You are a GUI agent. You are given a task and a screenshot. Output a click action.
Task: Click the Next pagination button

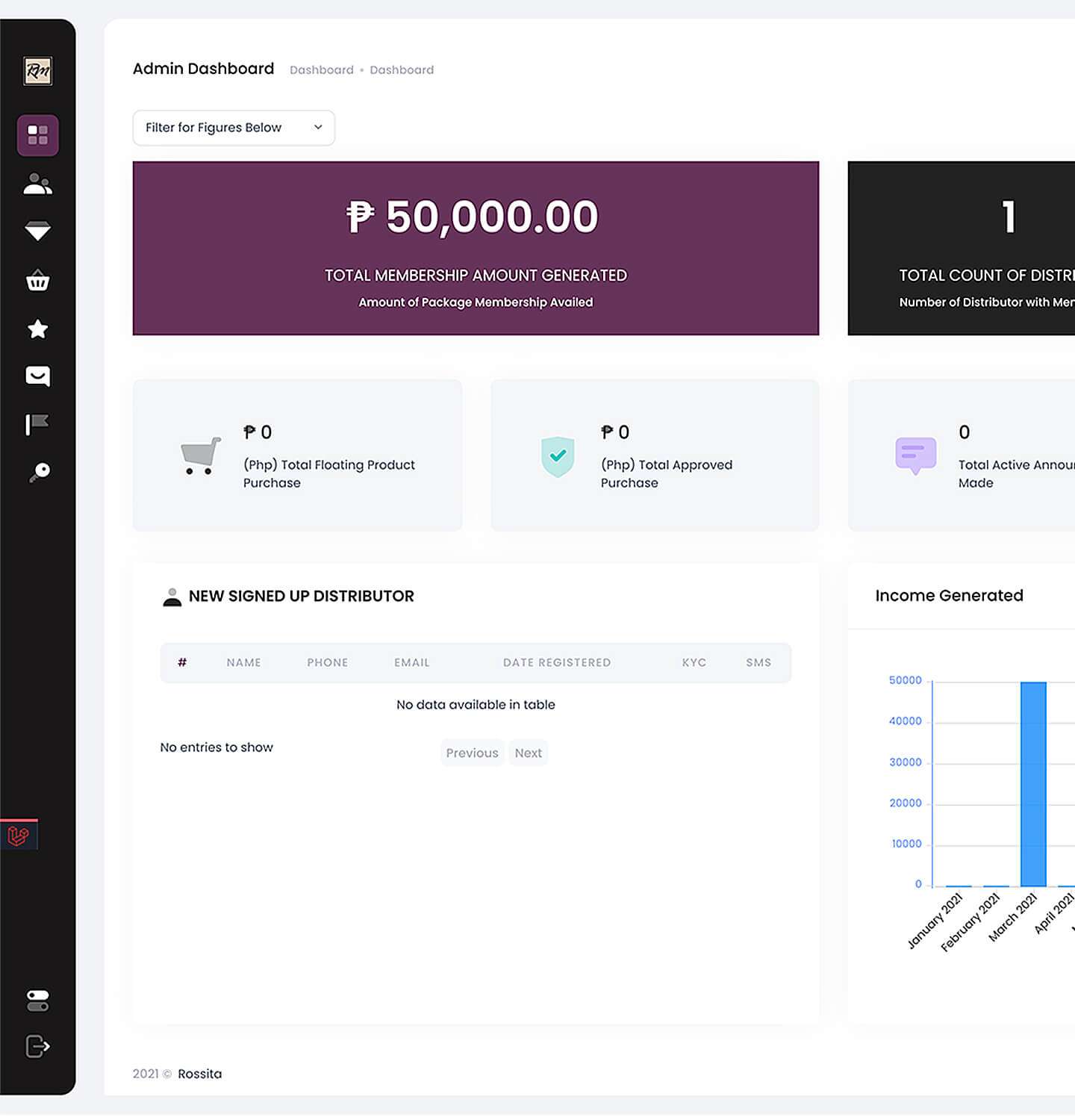tap(529, 753)
